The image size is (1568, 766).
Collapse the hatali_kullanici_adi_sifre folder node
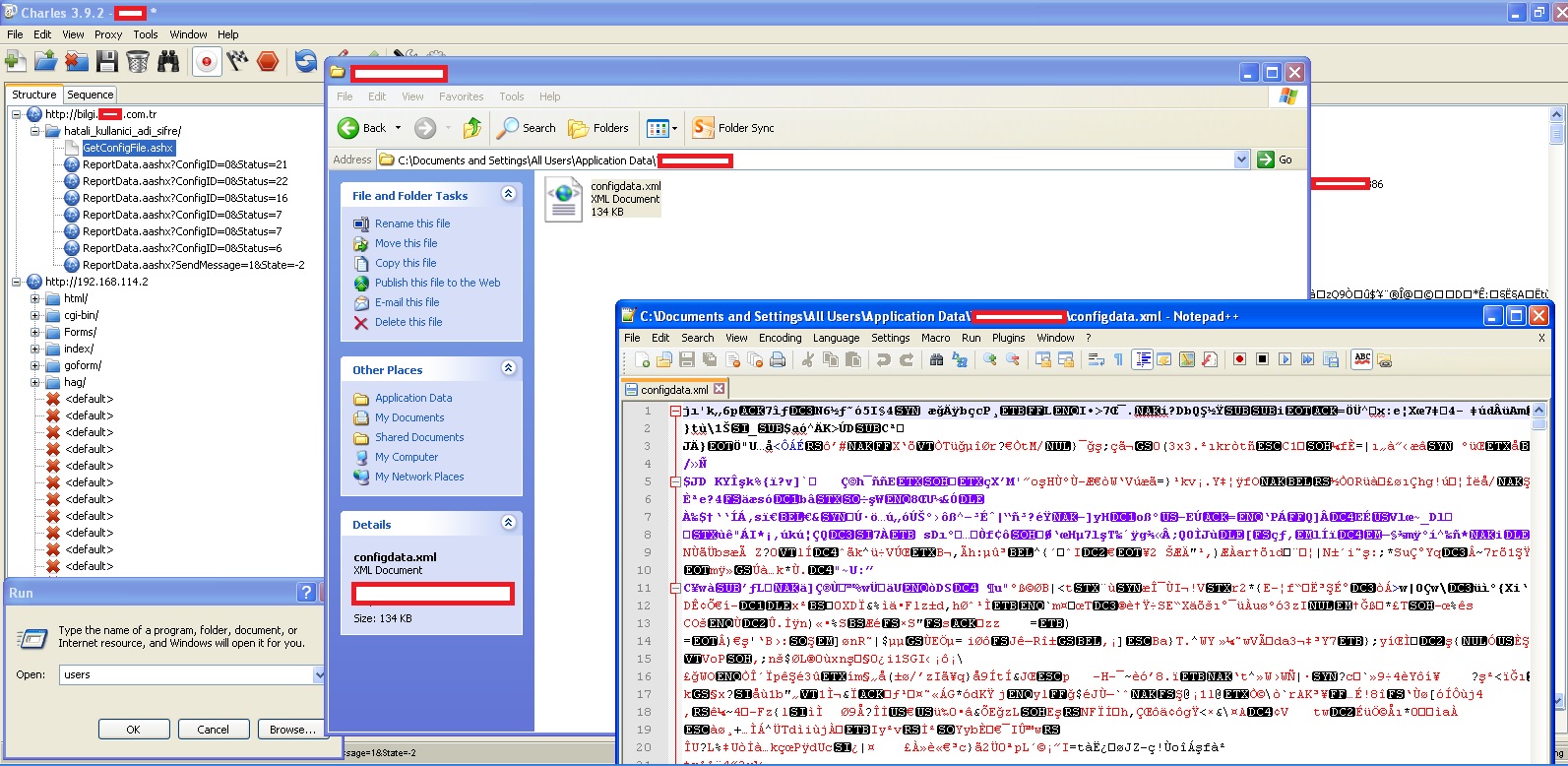[35, 131]
